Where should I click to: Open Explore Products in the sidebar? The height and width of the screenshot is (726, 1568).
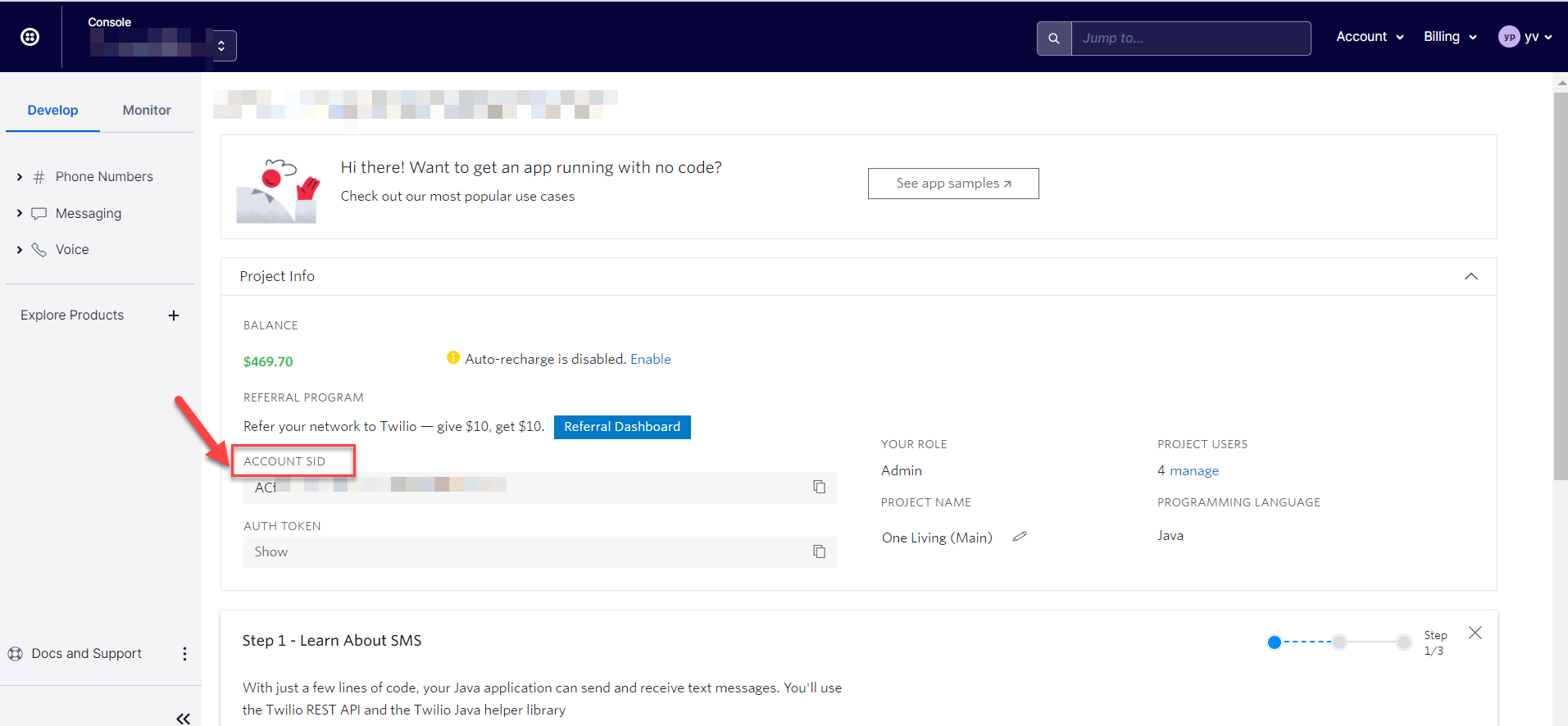[x=72, y=315]
